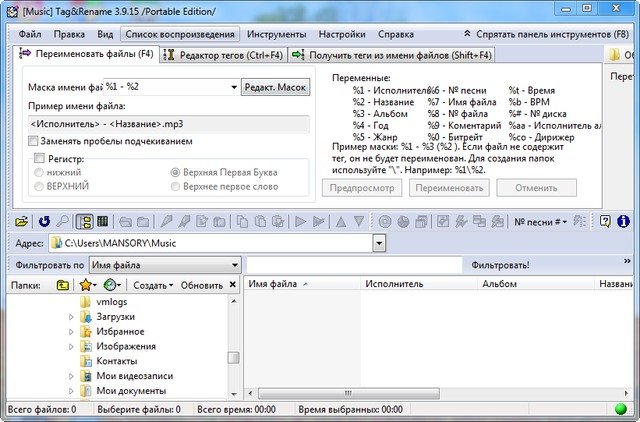Select Верхняя Первая Буква radio option

(x=176, y=172)
